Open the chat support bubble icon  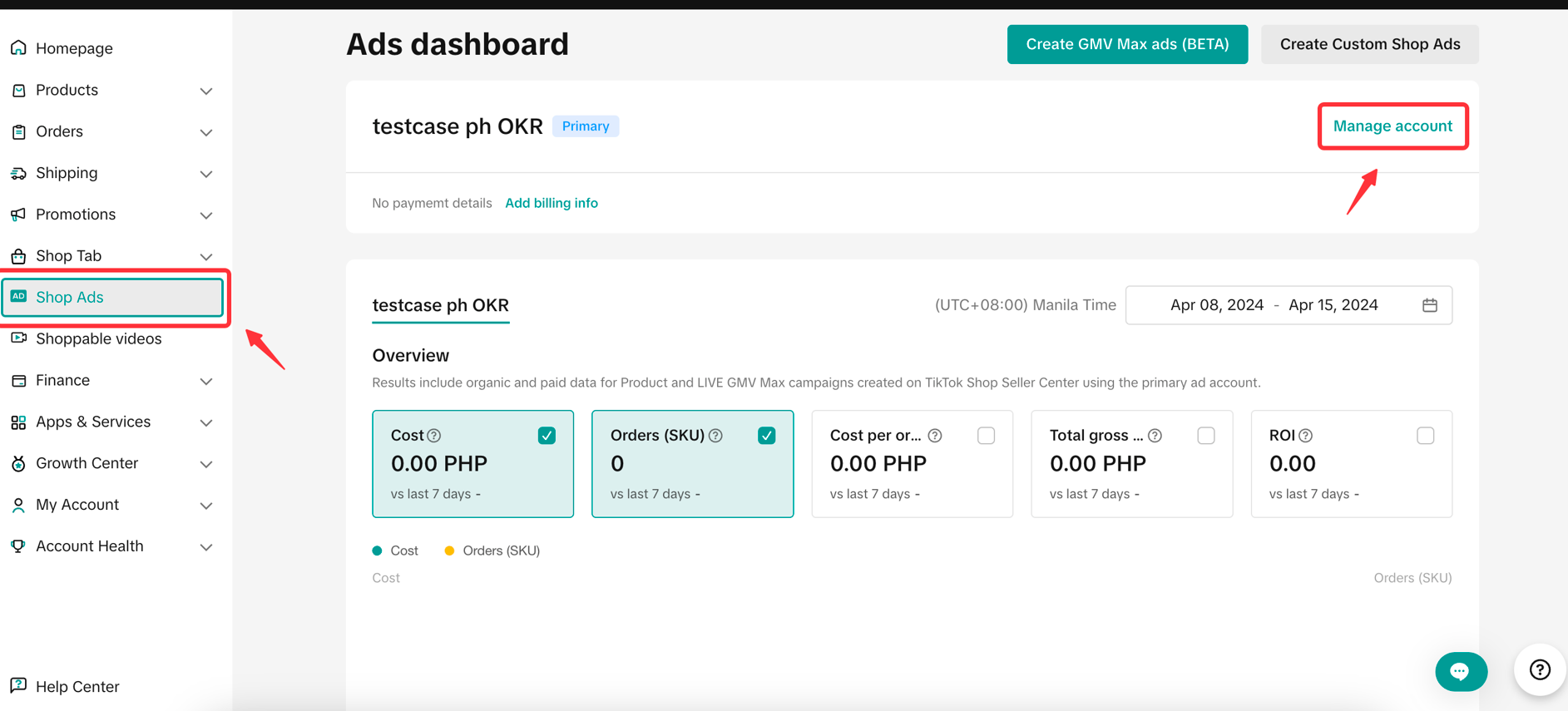(1461, 671)
